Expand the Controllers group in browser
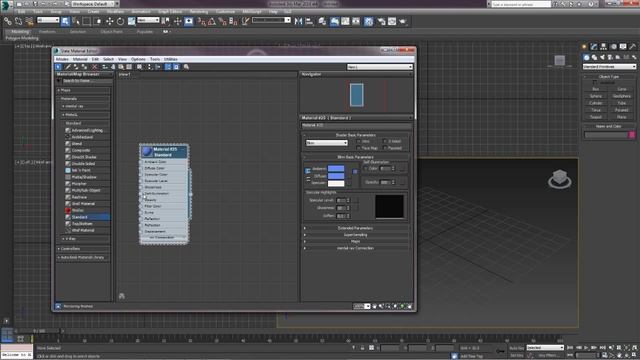 click(x=83, y=249)
